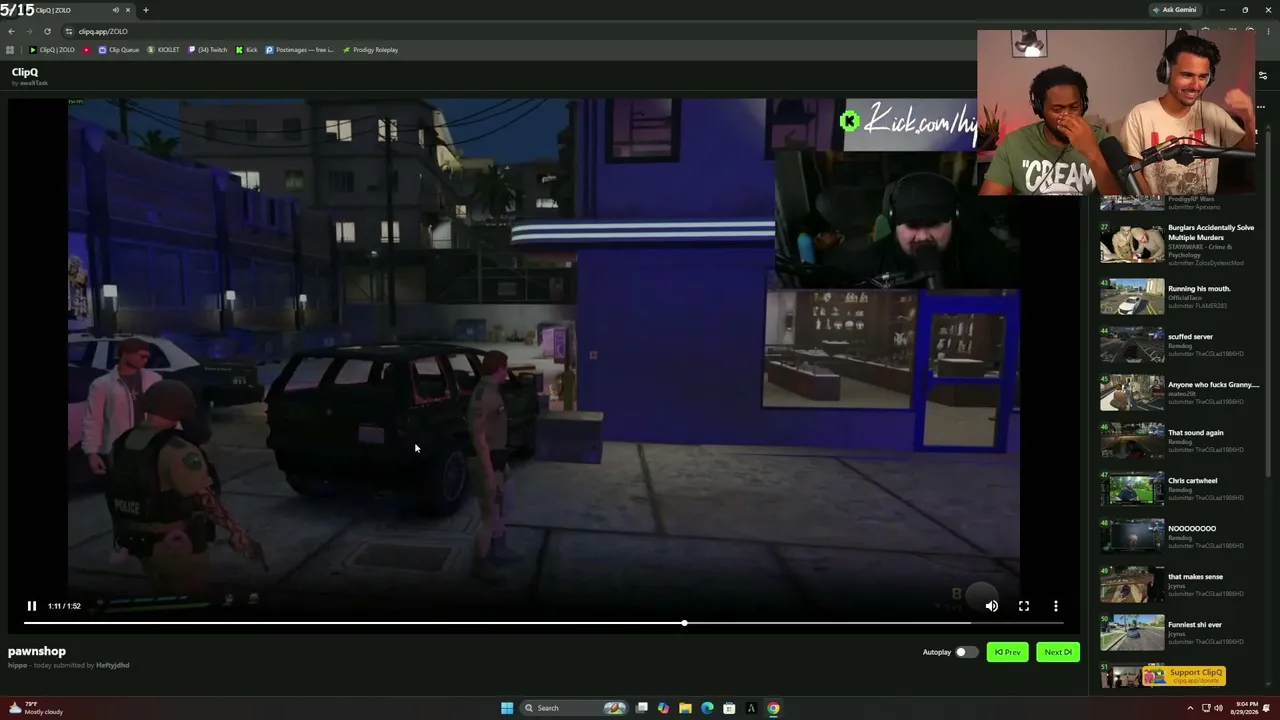Select the 'NOOOOOOOO' clip title
The image size is (1280, 720).
1192,529
